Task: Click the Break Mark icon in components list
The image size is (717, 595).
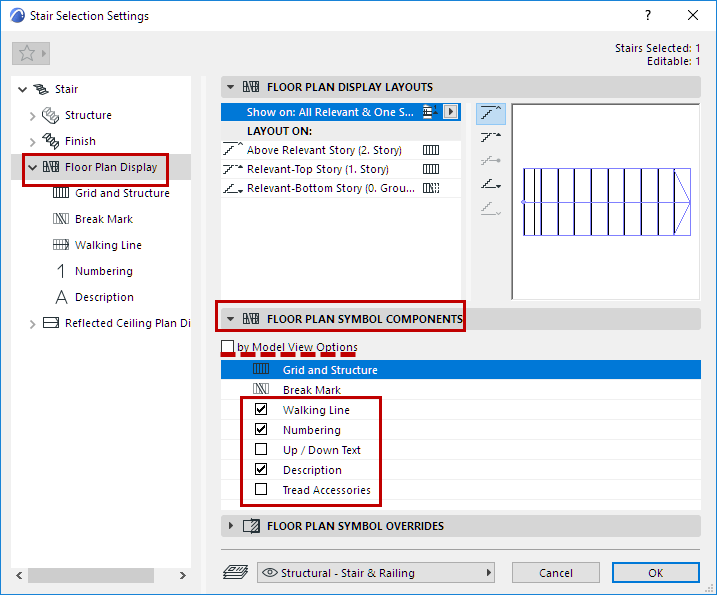Action: tap(261, 389)
